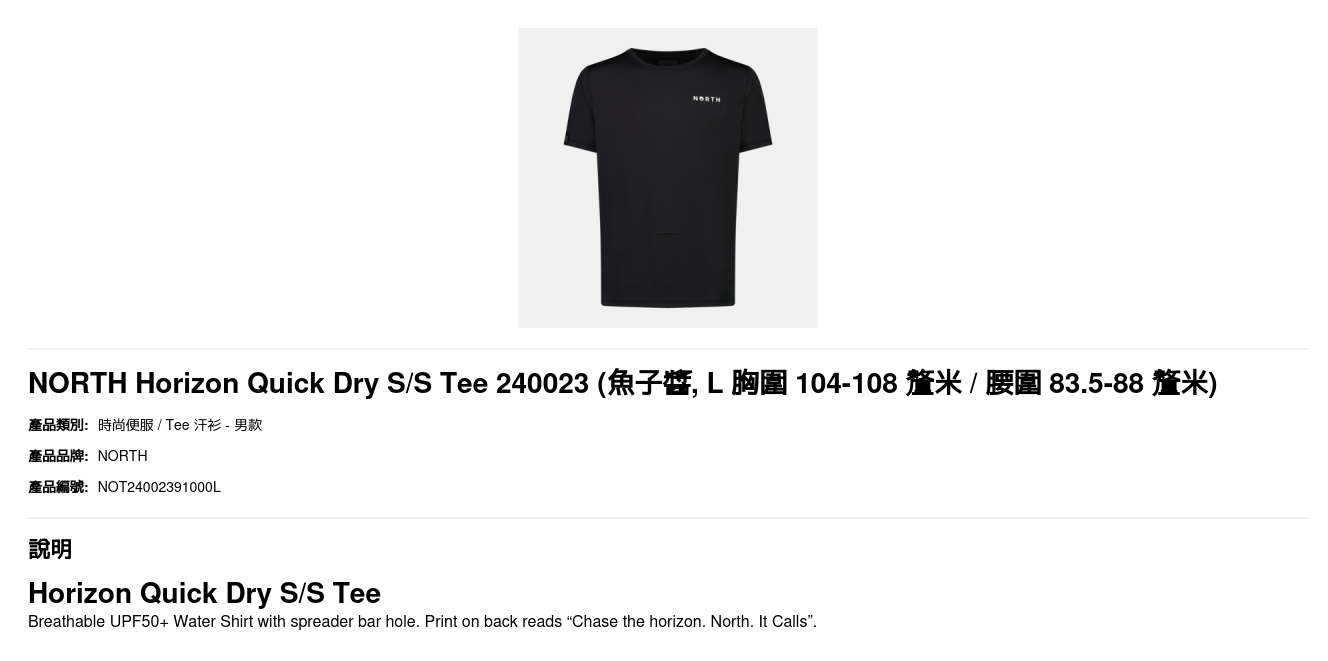The width and height of the screenshot is (1328, 661).
Task: Click the shirt collar in product photo
Action: pyautogui.click(x=667, y=53)
